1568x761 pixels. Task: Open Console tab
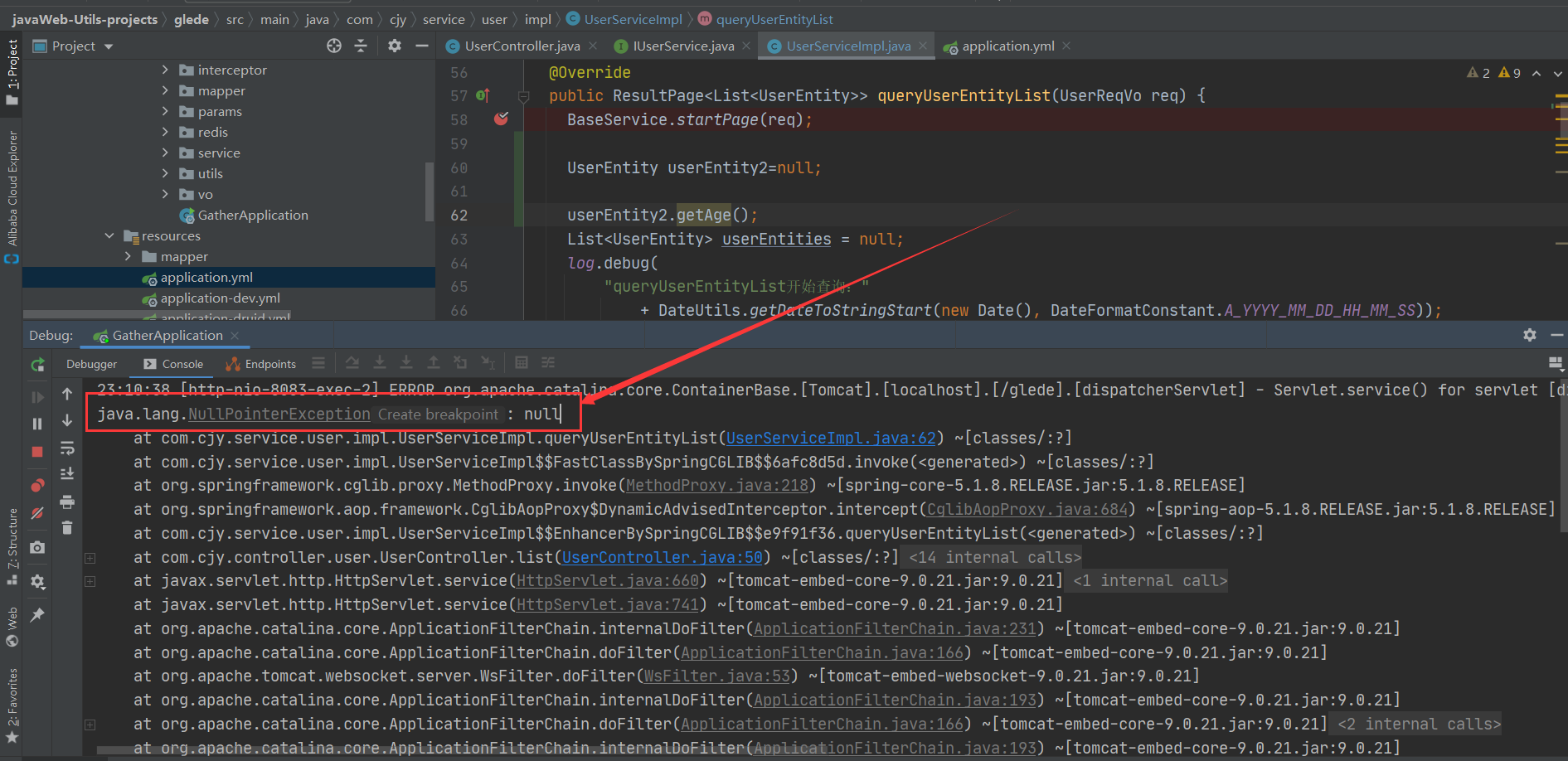click(x=172, y=364)
